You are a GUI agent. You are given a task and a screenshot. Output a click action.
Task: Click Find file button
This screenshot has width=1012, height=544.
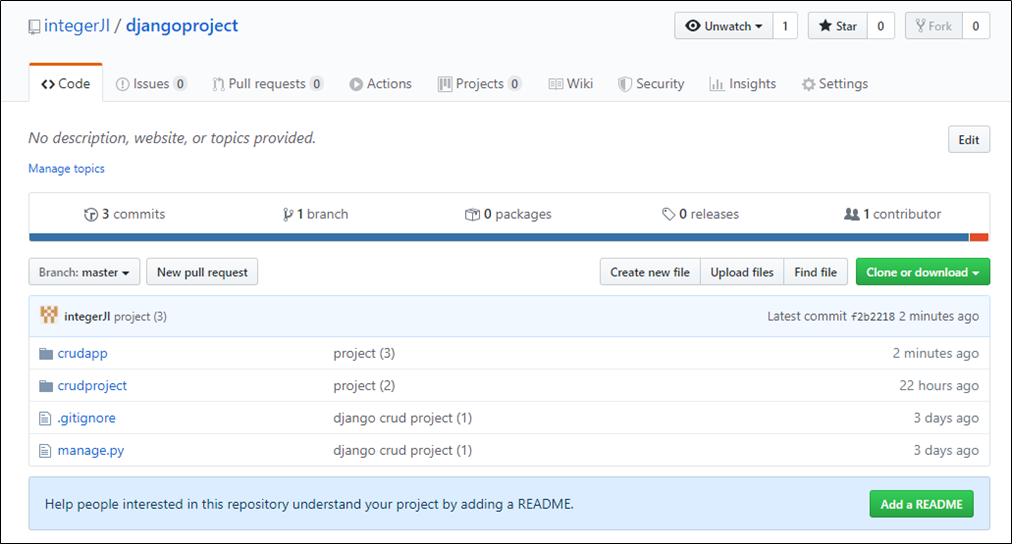(816, 272)
